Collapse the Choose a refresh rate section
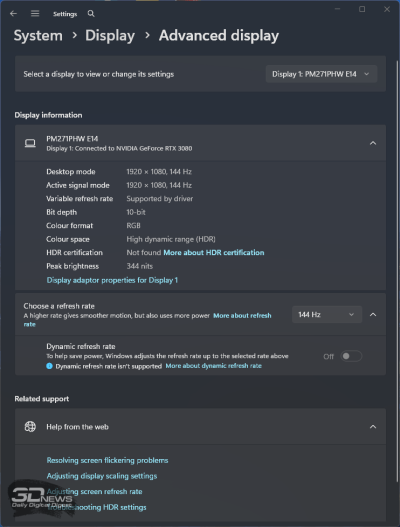The image size is (400, 527). pyautogui.click(x=373, y=315)
